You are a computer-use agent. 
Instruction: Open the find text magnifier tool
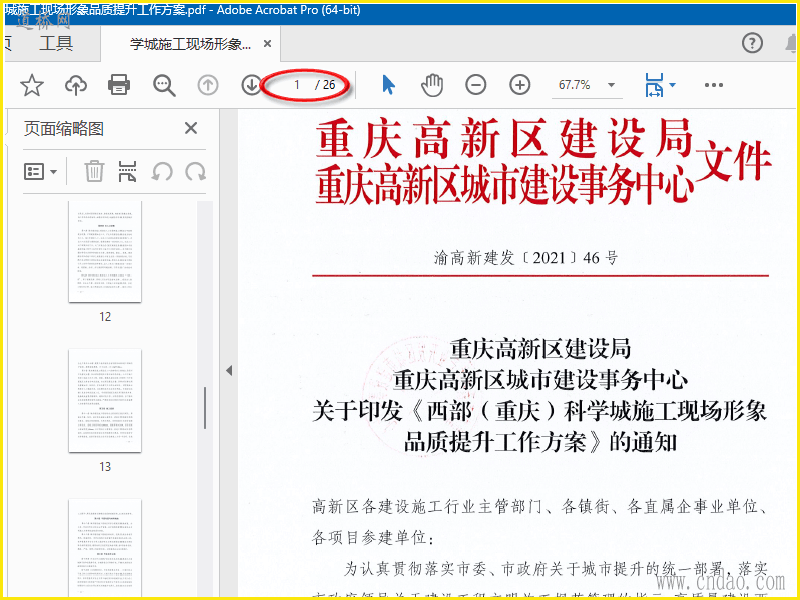pos(164,85)
